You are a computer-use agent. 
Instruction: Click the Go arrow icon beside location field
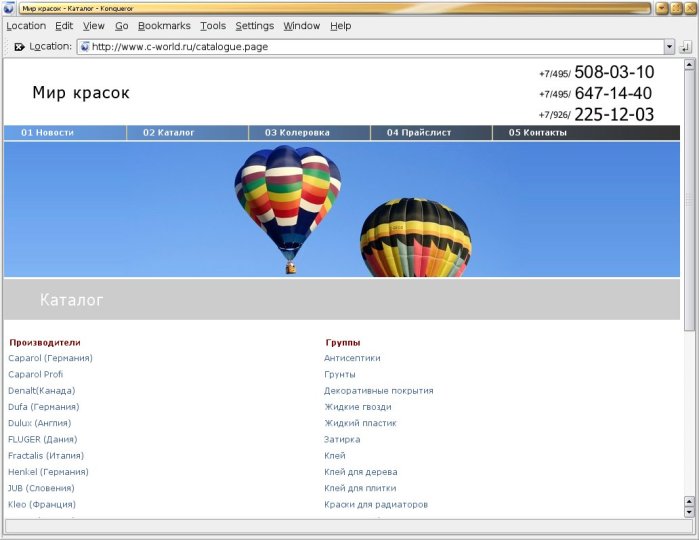686,47
